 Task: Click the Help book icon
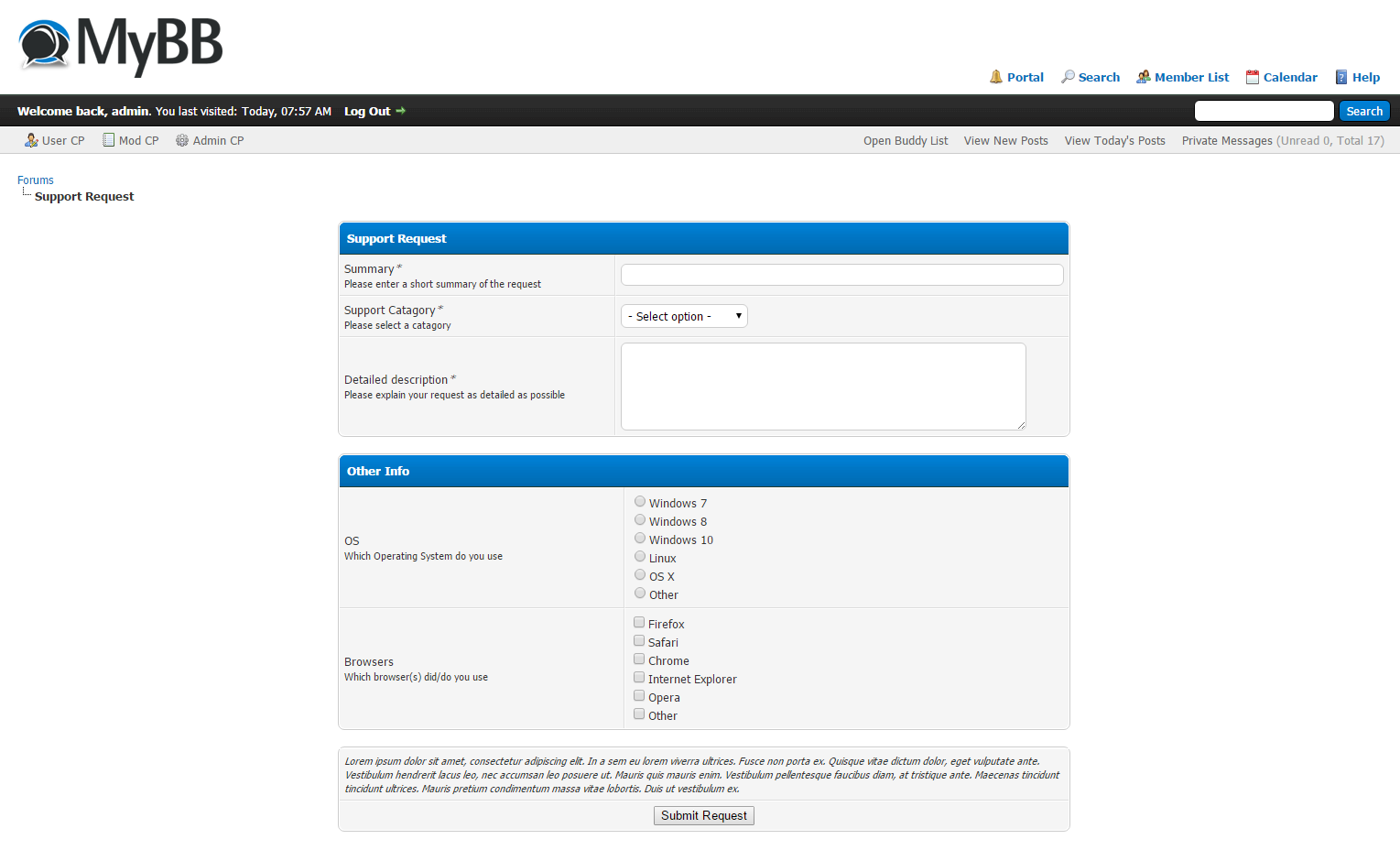(x=1341, y=77)
